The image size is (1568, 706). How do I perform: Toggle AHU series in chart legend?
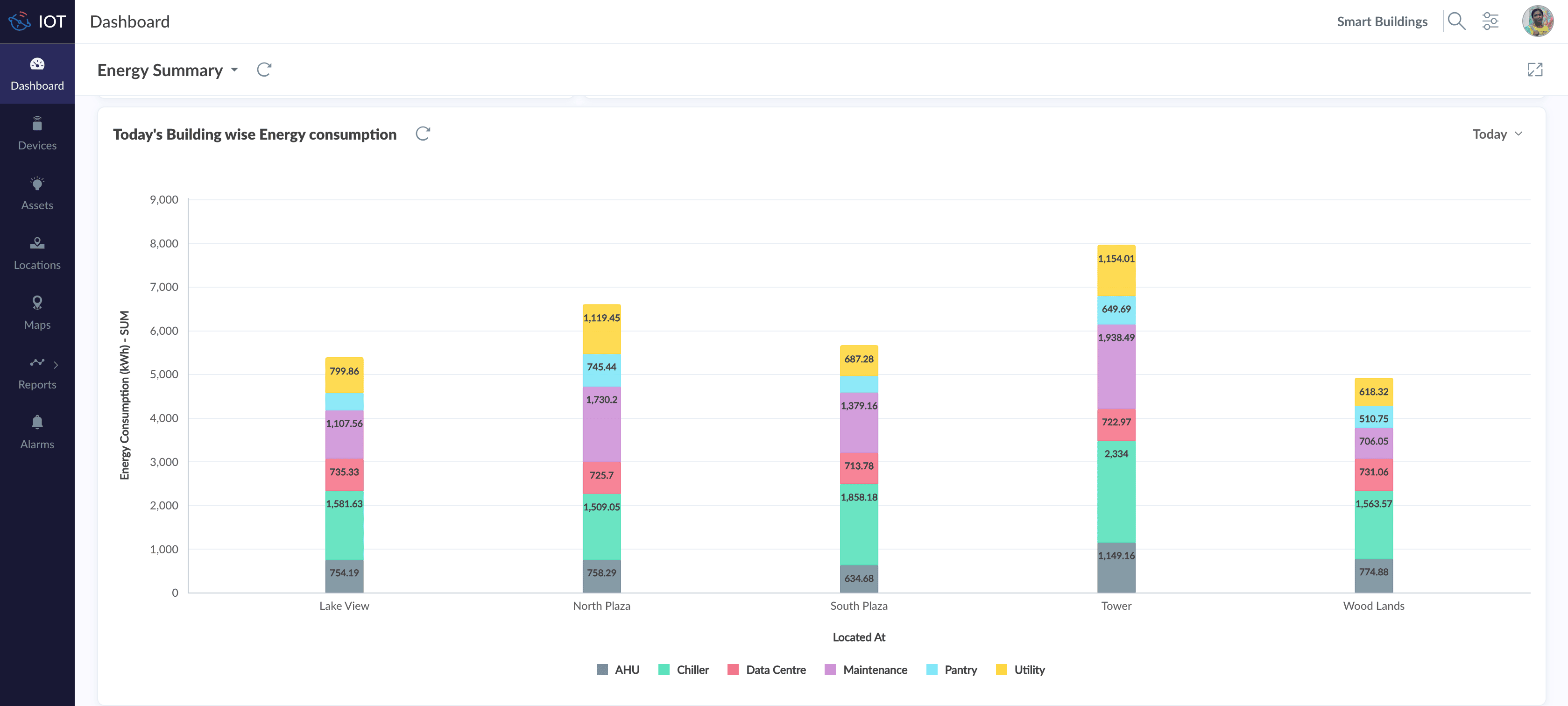pyautogui.click(x=618, y=670)
